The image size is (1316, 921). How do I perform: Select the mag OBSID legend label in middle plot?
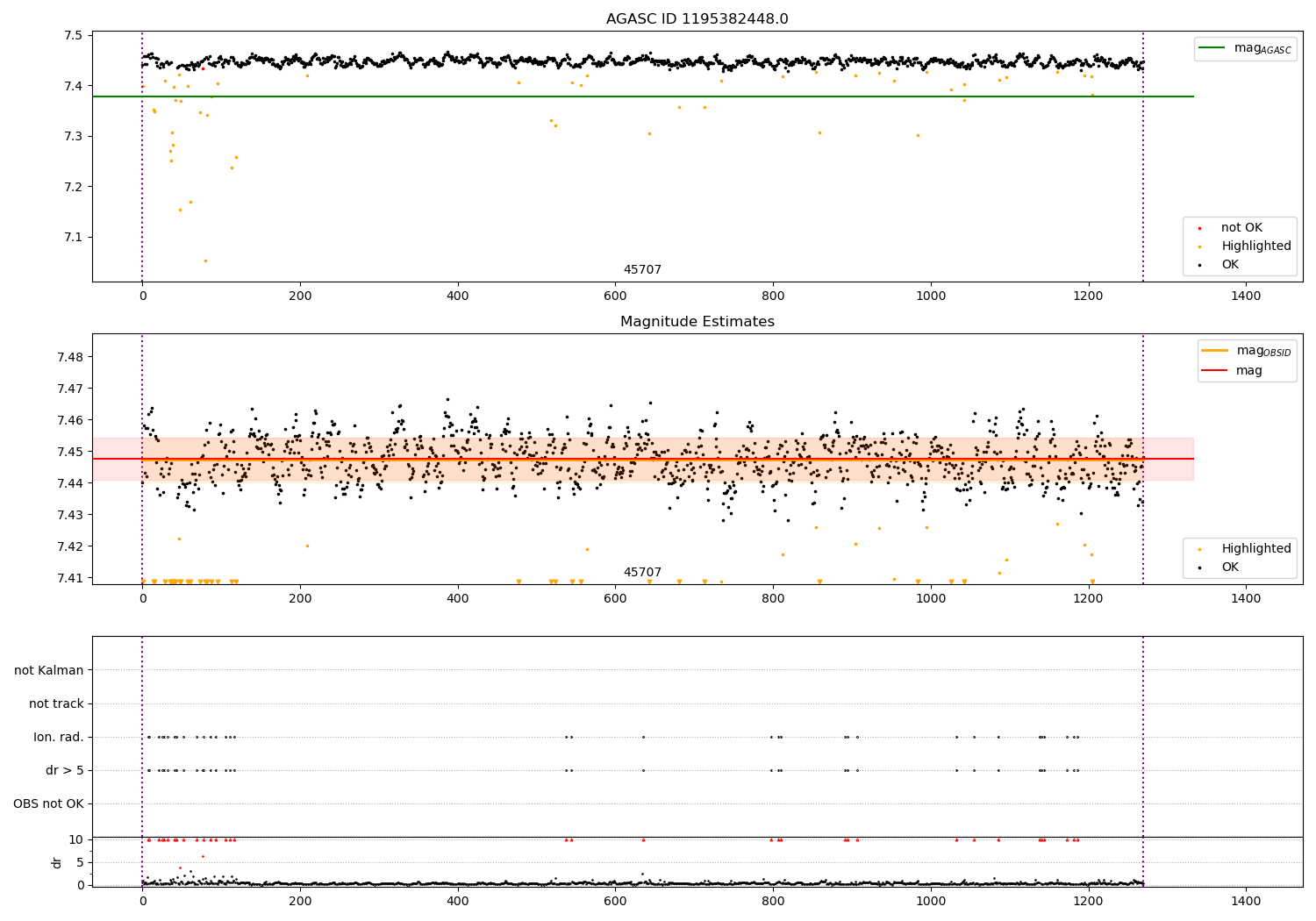(1263, 351)
